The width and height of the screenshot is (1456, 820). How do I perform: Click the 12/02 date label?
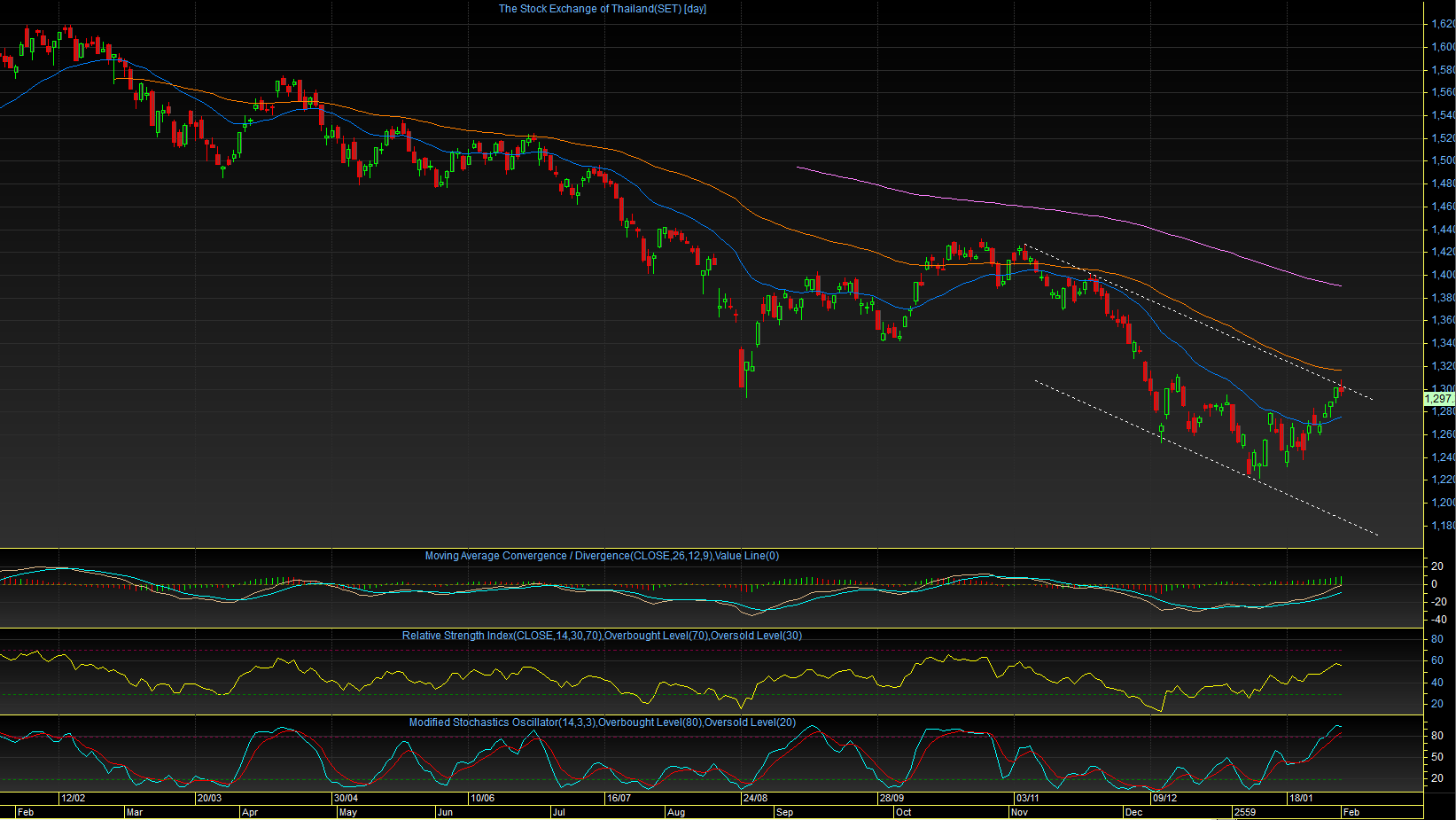(x=73, y=798)
